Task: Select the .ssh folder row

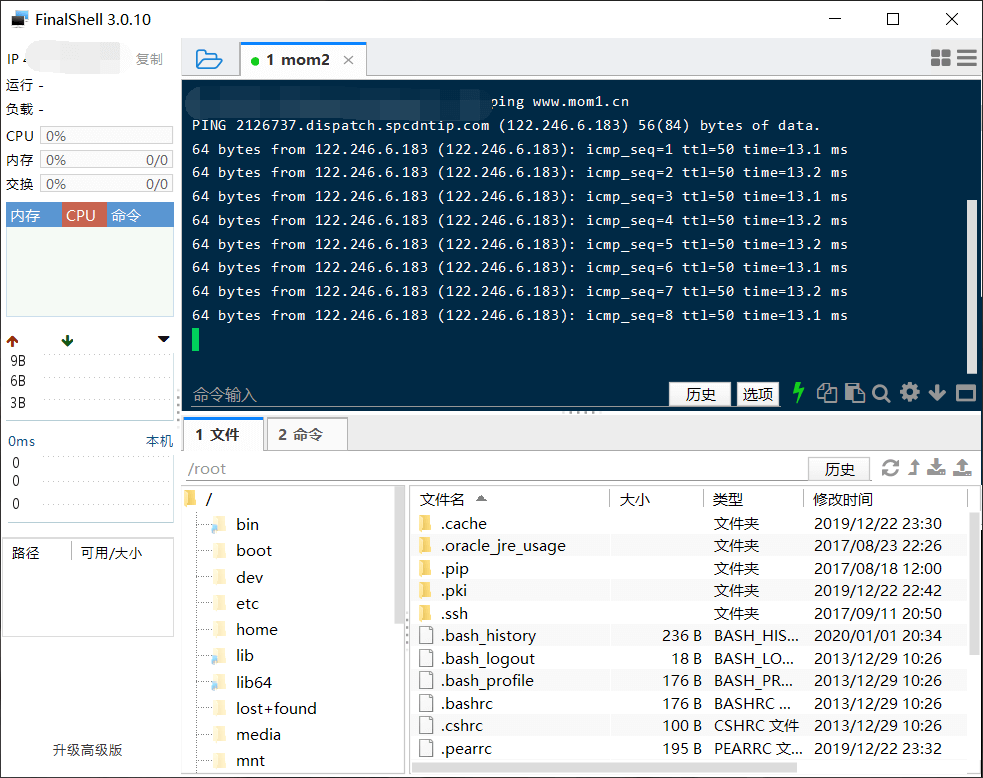Action: coord(690,614)
